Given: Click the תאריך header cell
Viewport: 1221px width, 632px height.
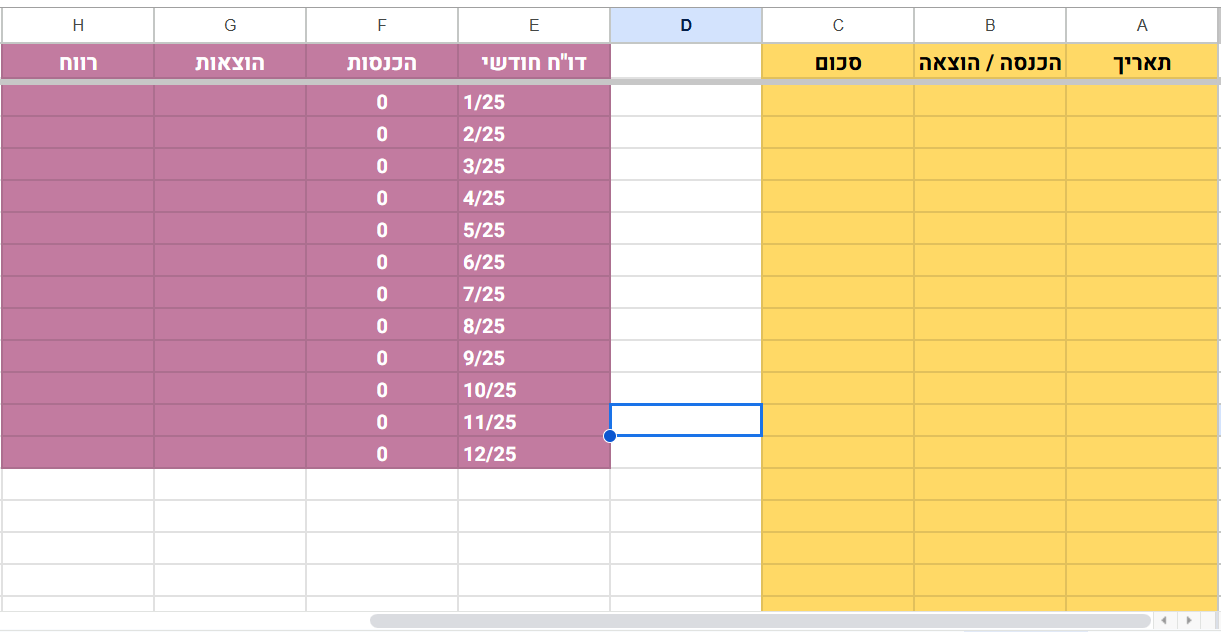Looking at the screenshot, I should pyautogui.click(x=1142, y=63).
